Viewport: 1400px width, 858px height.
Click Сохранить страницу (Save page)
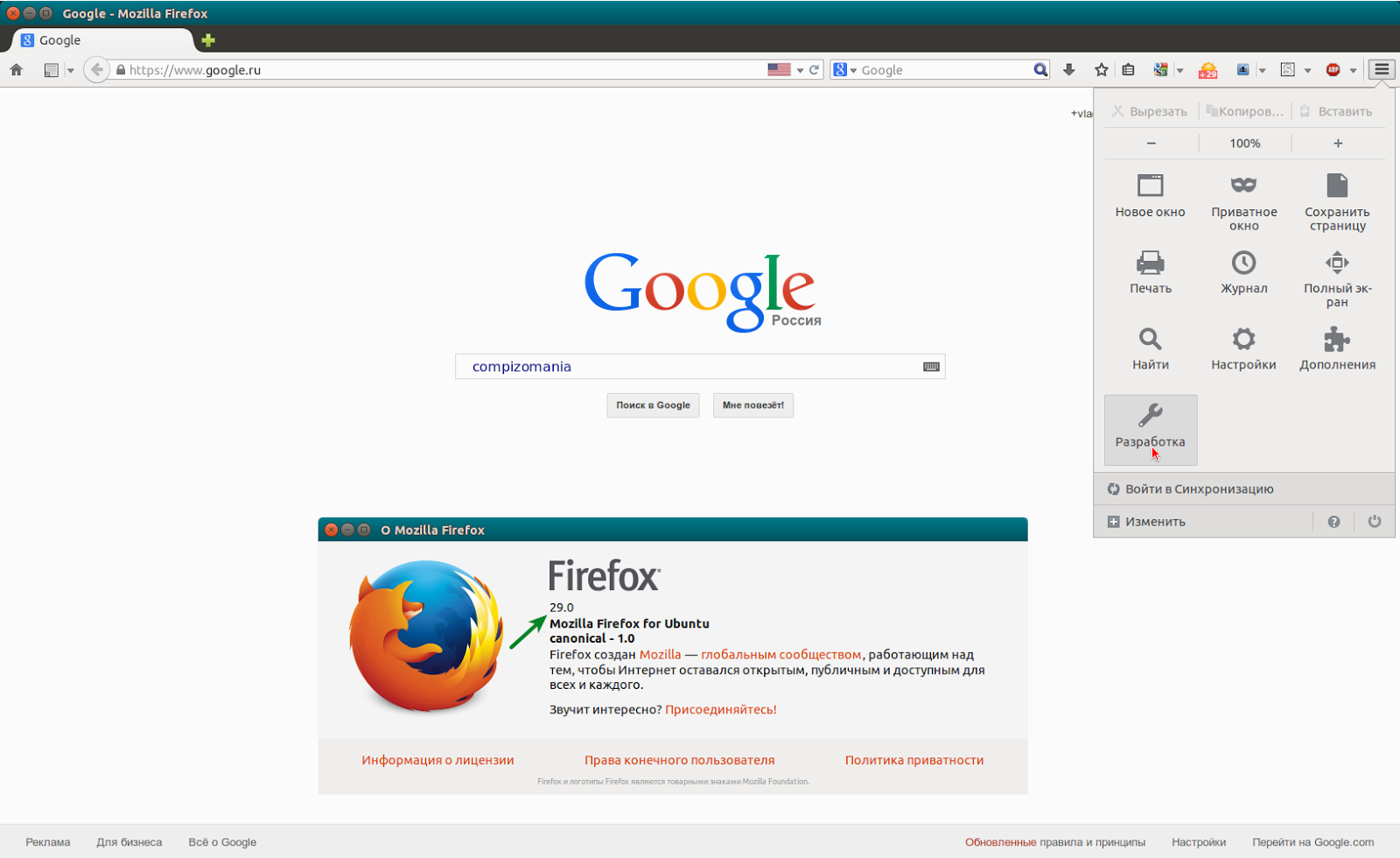1337,201
